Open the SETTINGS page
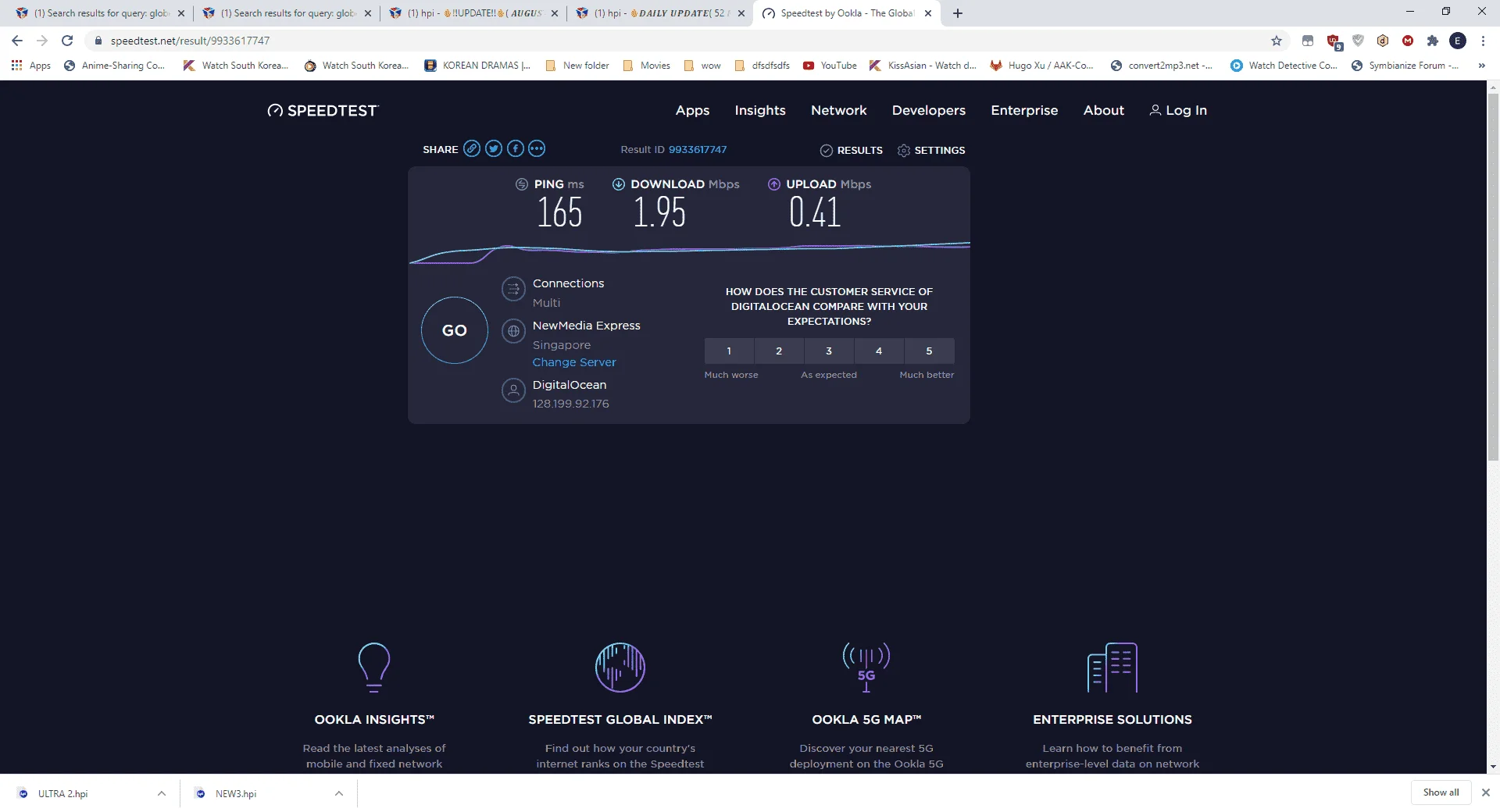Screen dimensions: 1500x812 (931, 150)
